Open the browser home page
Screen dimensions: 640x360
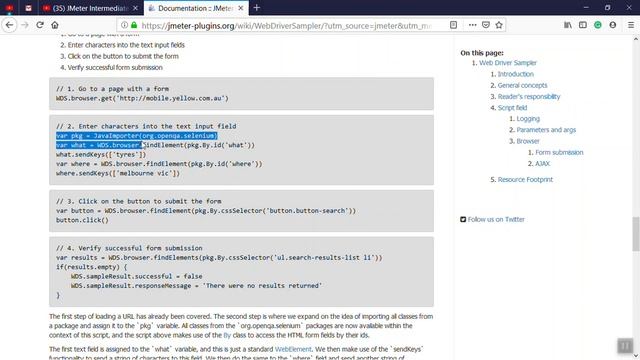[55, 25]
